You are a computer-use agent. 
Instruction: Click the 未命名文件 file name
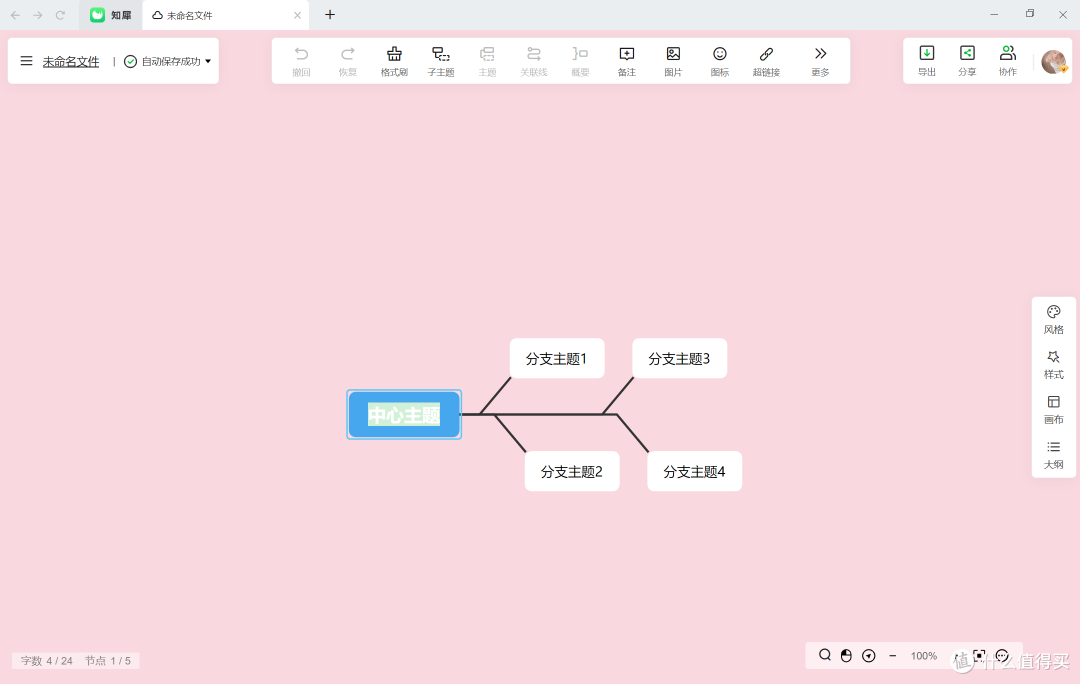tap(71, 61)
